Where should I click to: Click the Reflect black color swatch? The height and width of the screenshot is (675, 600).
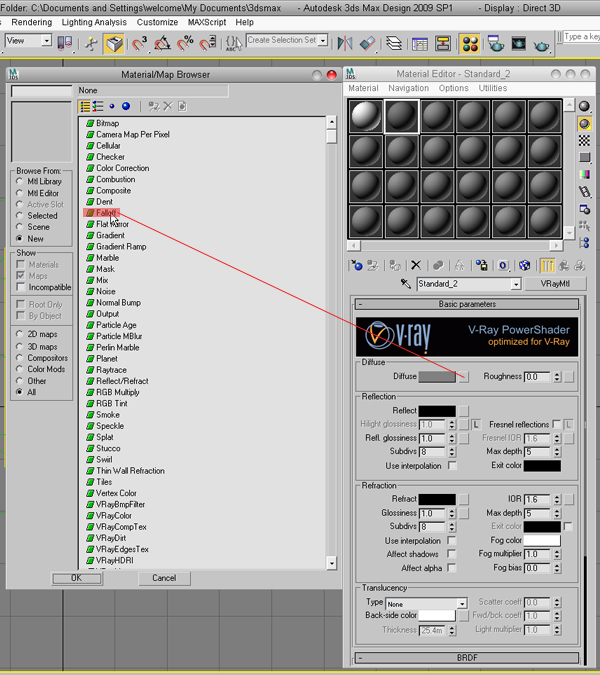coord(437,411)
